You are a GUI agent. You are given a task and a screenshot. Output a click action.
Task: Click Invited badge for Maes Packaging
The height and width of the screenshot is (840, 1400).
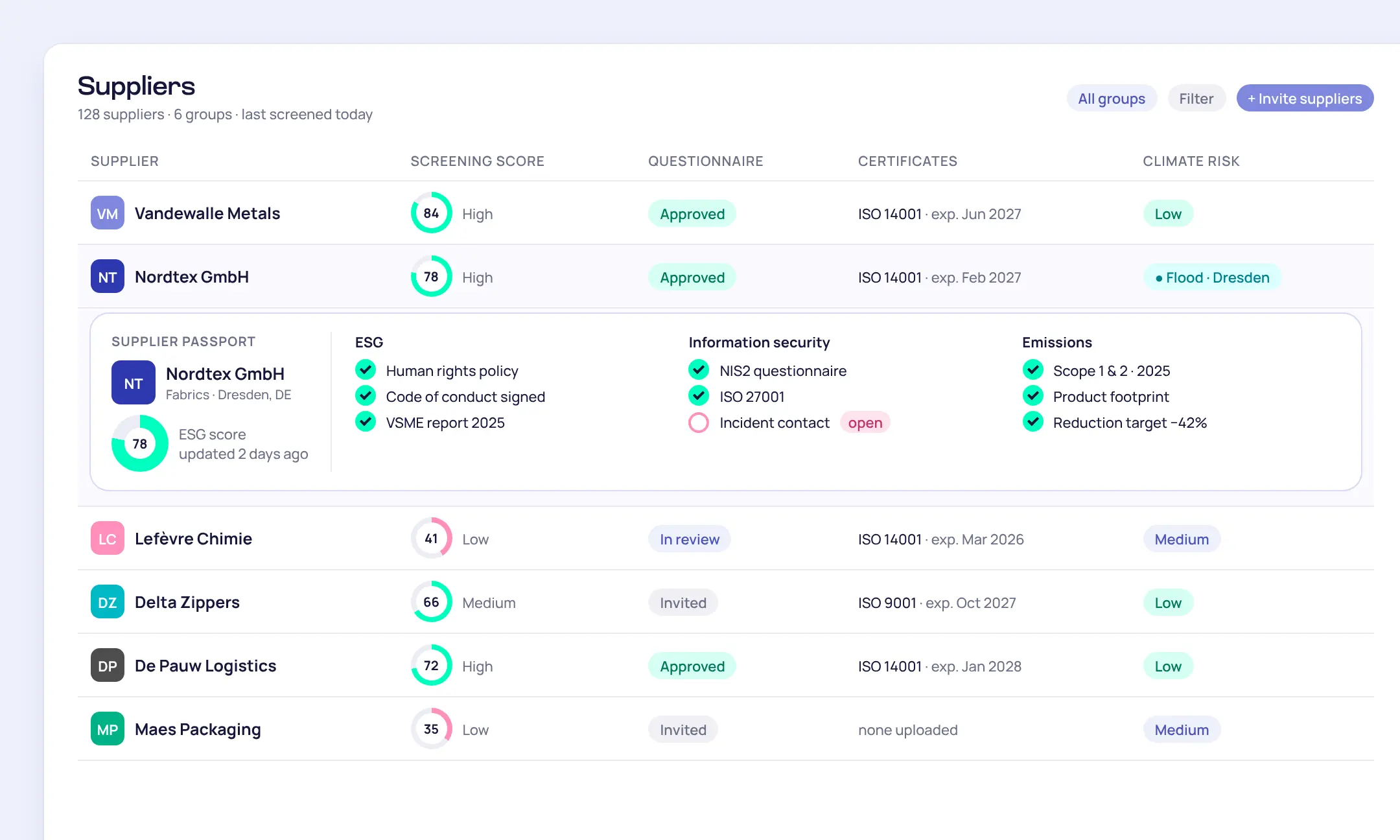tap(683, 730)
